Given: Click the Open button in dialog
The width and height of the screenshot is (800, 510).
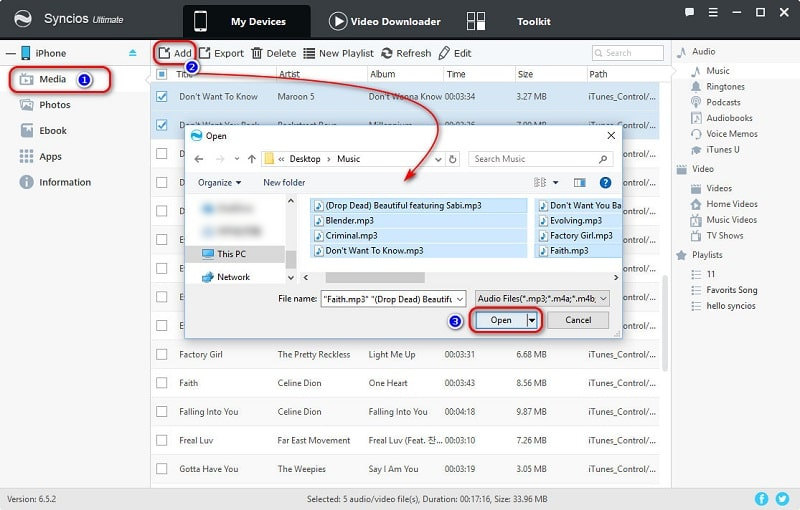Looking at the screenshot, I should click(501, 320).
